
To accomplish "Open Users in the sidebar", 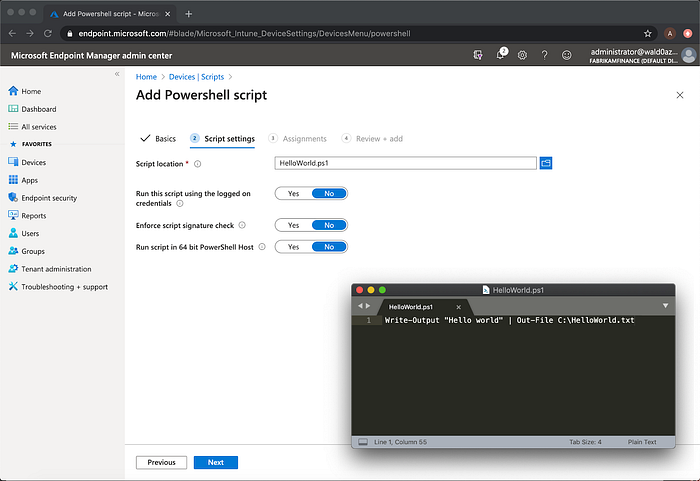I will coord(24,234).
